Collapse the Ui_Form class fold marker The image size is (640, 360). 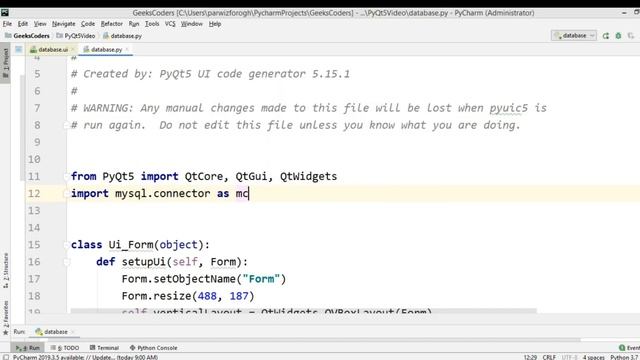(66, 245)
